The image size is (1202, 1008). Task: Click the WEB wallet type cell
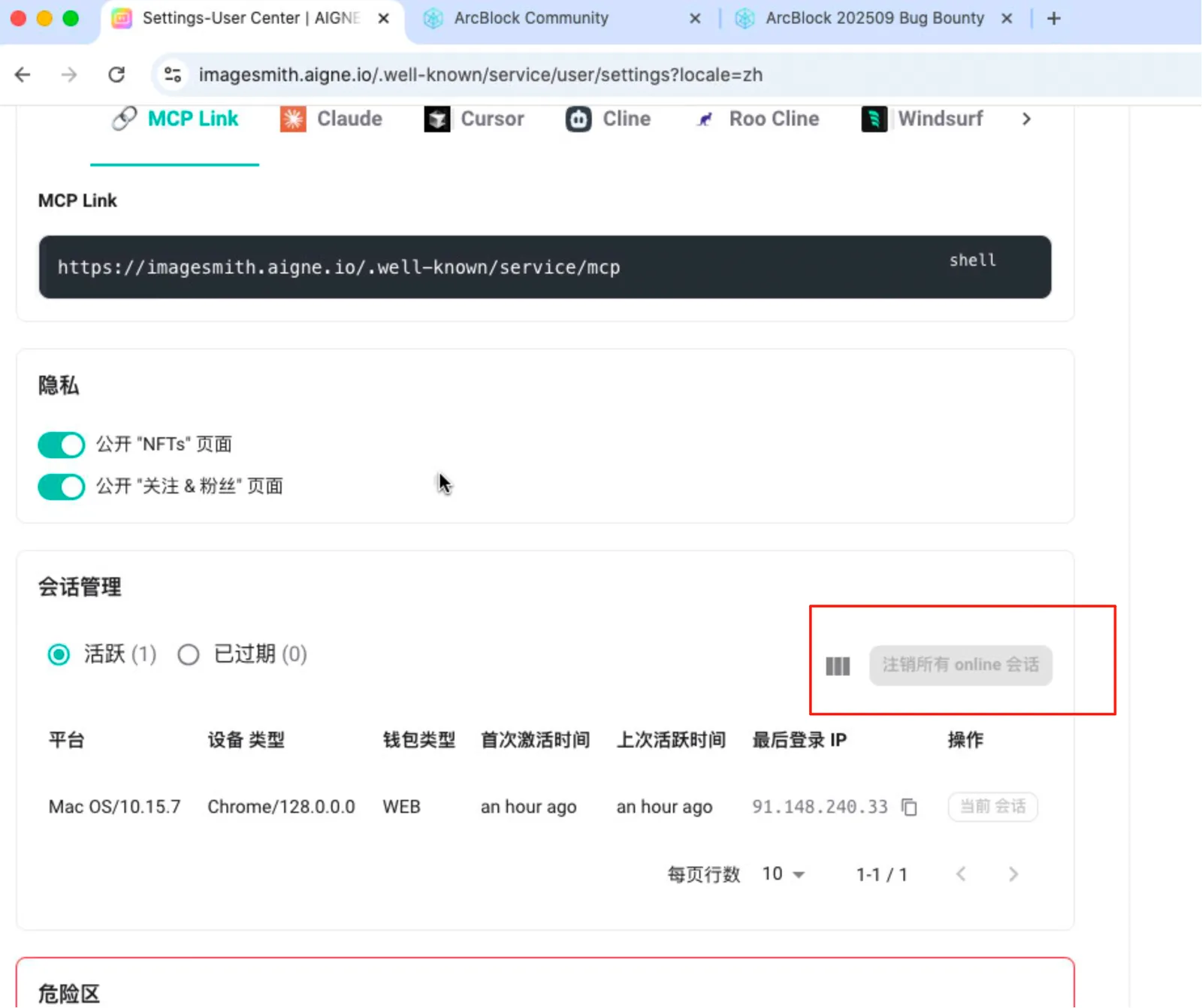coord(401,807)
